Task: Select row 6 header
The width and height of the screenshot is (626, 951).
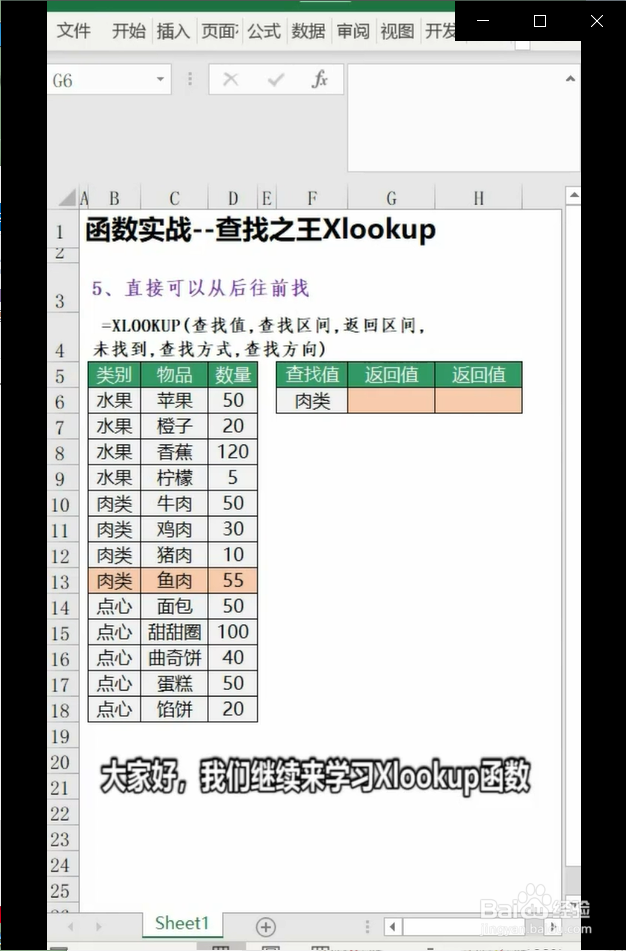Action: (61, 402)
